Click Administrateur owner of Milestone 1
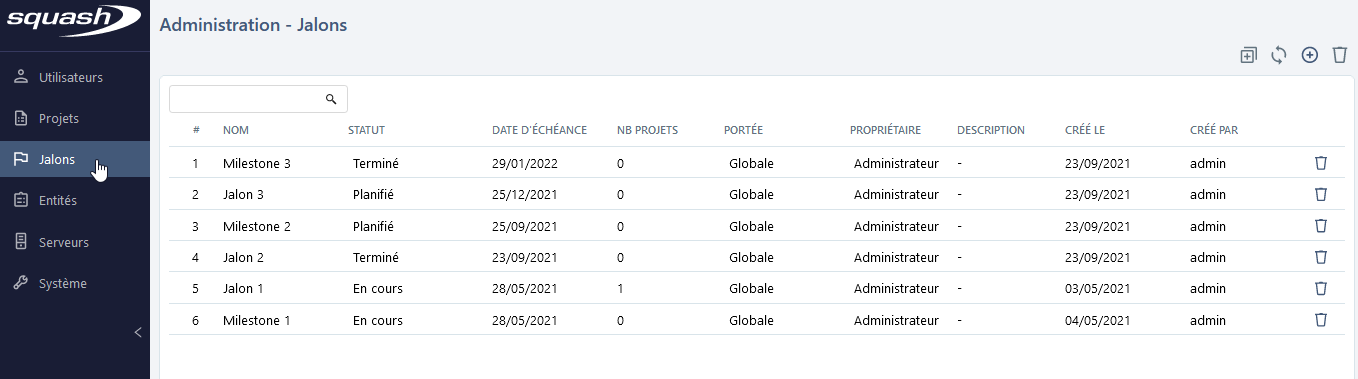This screenshot has width=1358, height=379. [896, 320]
